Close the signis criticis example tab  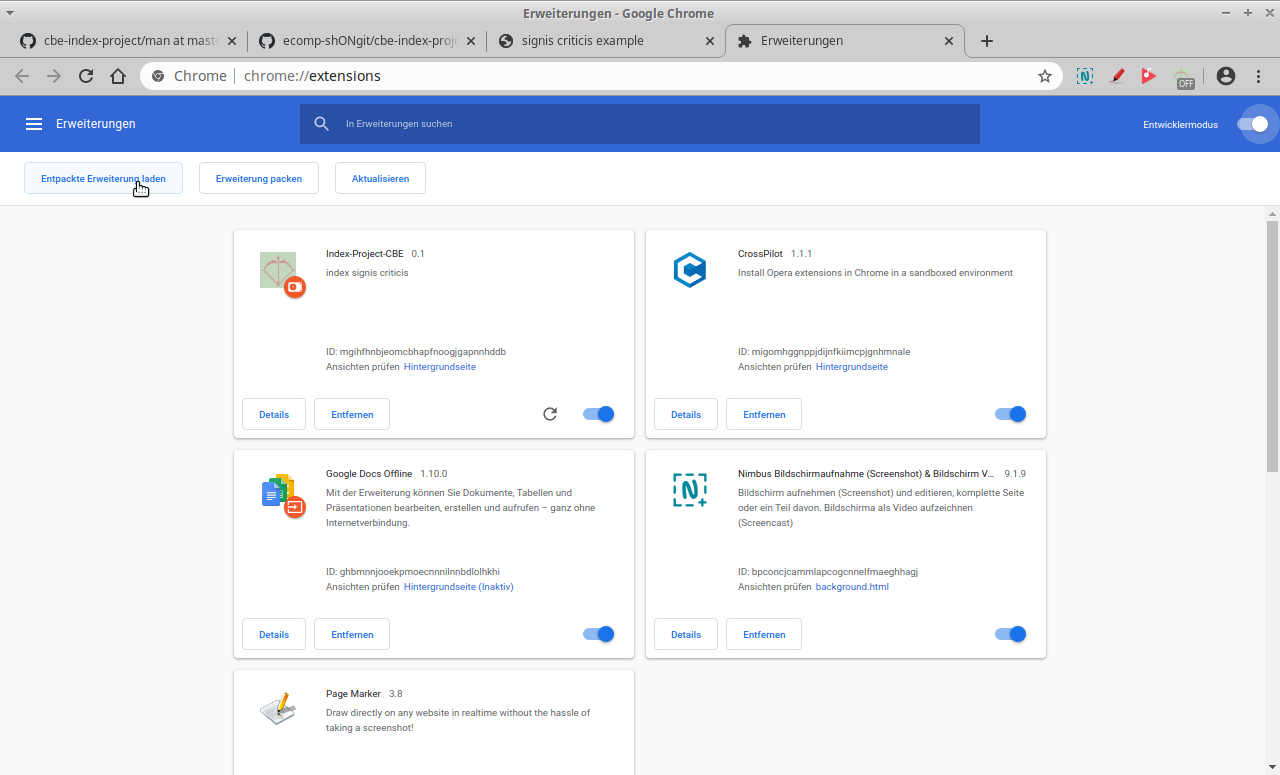[x=710, y=41]
